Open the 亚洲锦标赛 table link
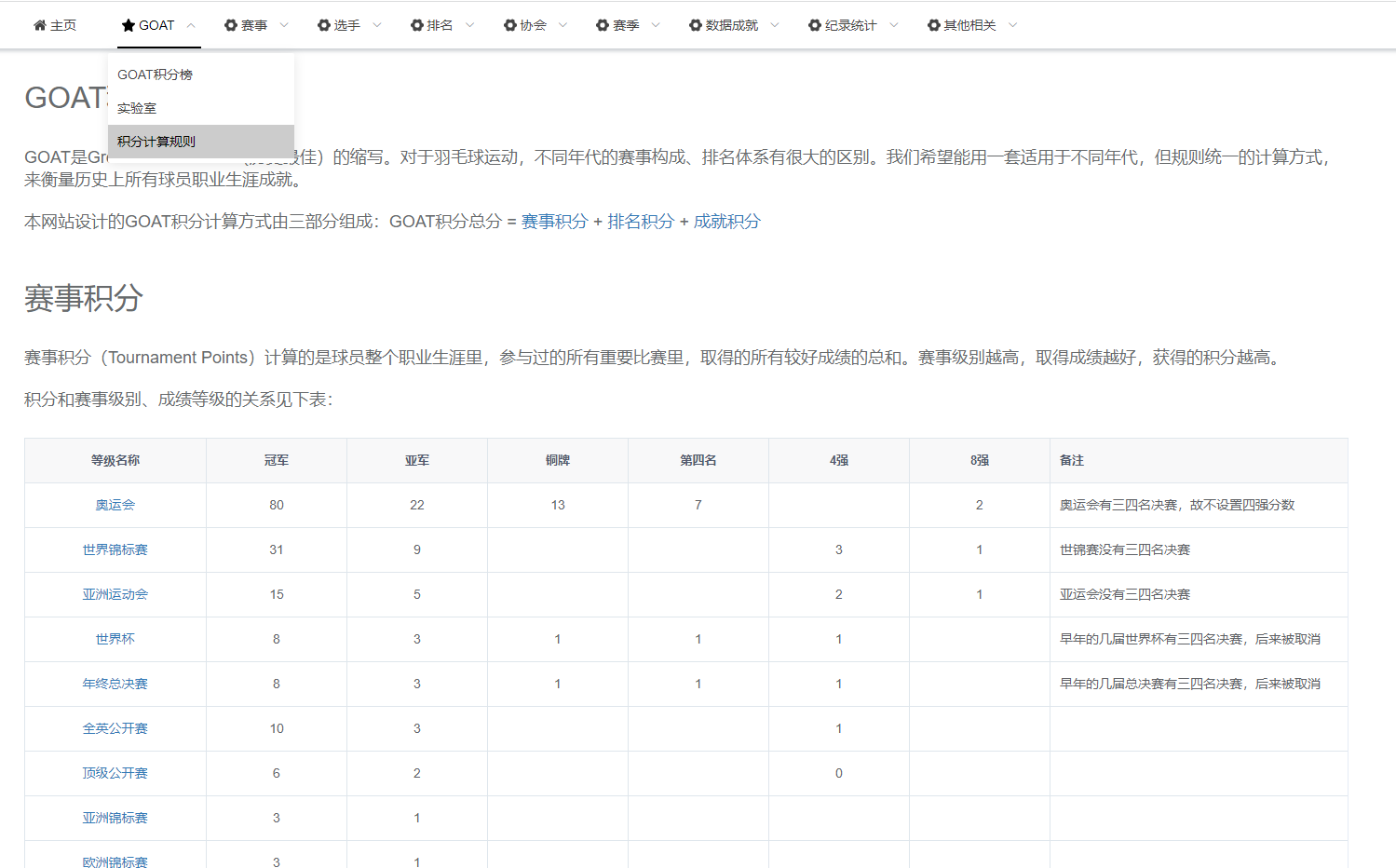This screenshot has height=868, width=1396. pos(115,818)
